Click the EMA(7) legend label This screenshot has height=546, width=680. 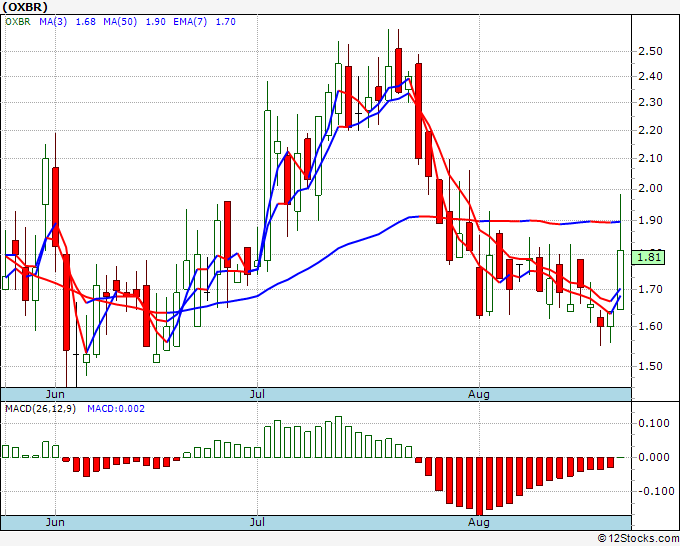pyautogui.click(x=190, y=22)
